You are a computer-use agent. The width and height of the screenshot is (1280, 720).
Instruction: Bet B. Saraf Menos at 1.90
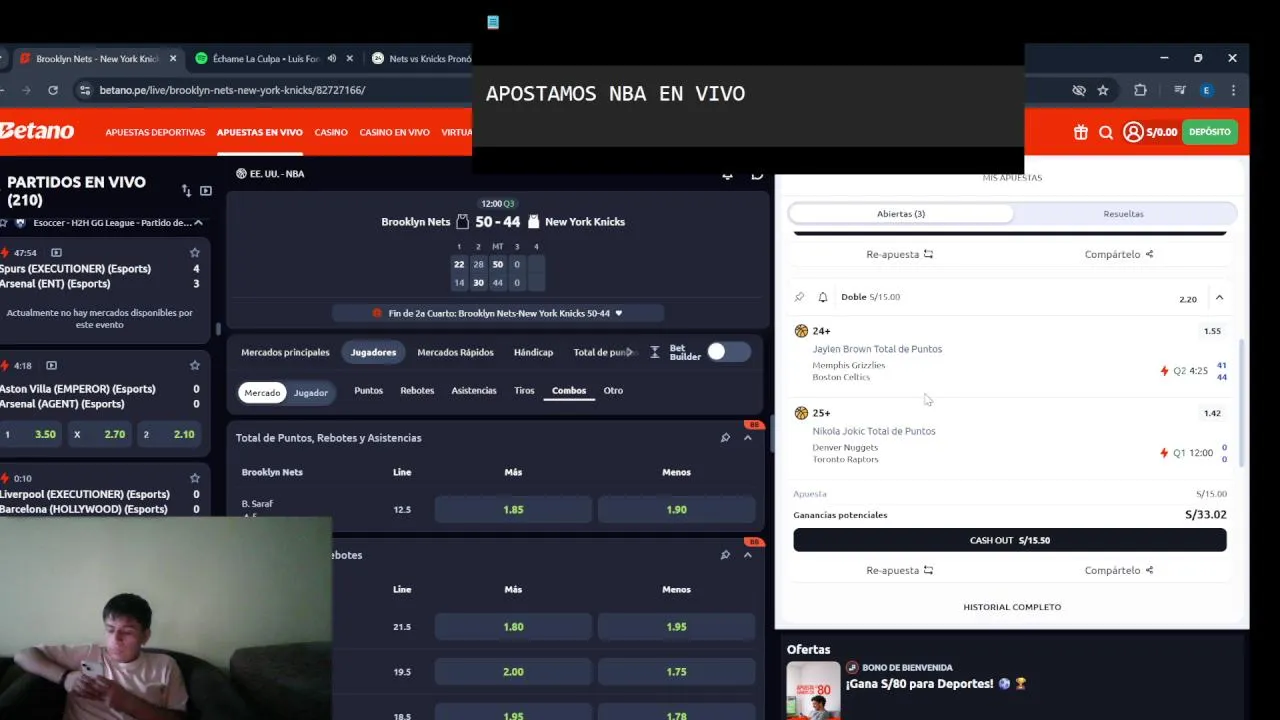coord(676,510)
